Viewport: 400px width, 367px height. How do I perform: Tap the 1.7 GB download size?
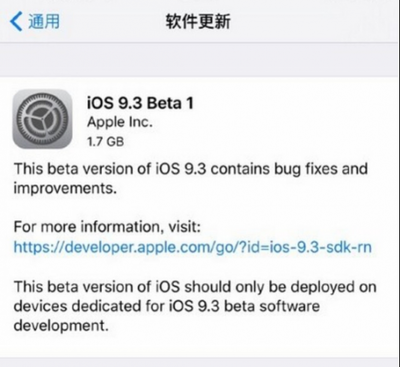tap(105, 142)
